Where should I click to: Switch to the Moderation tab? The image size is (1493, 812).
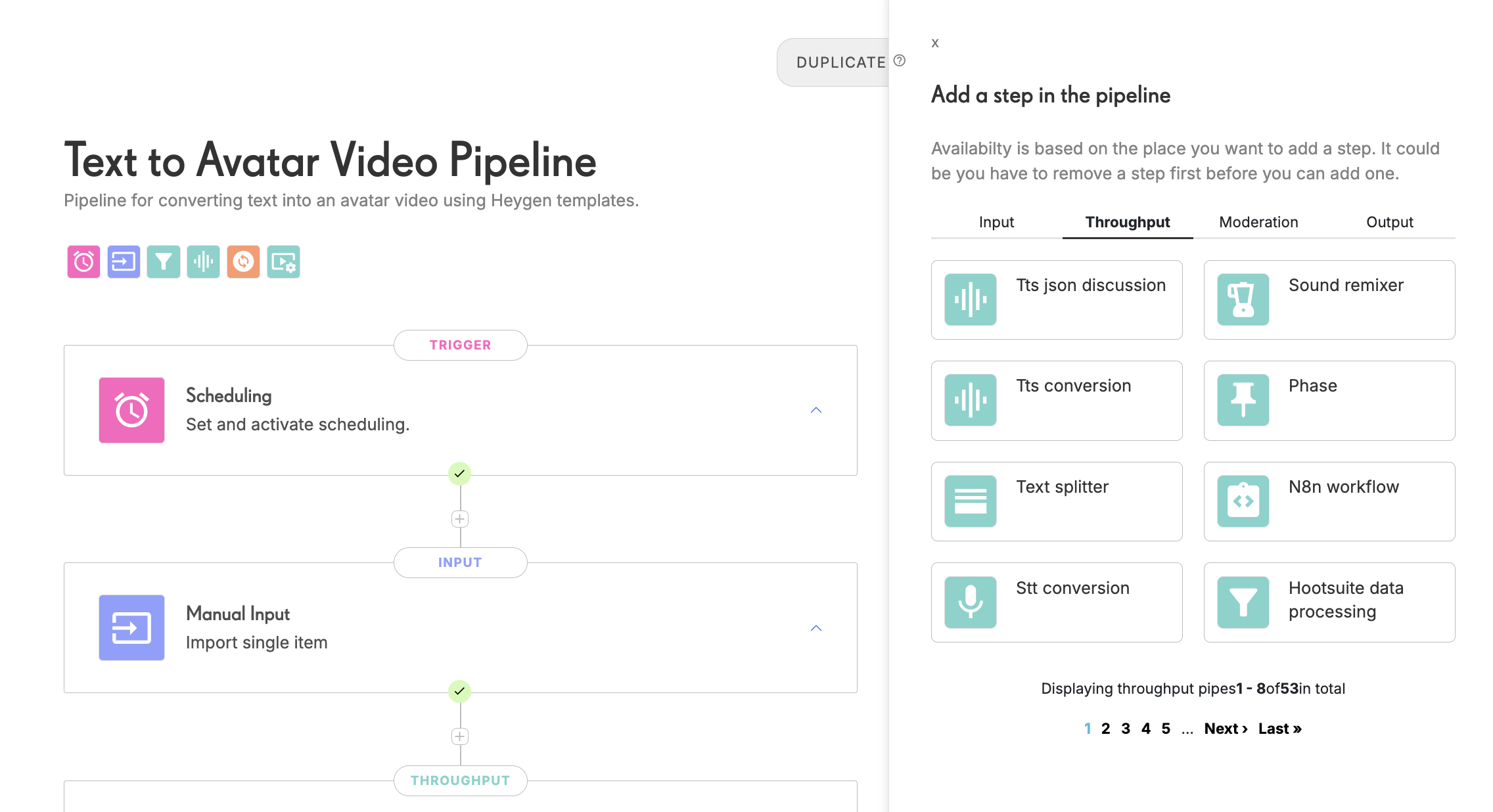tap(1258, 222)
